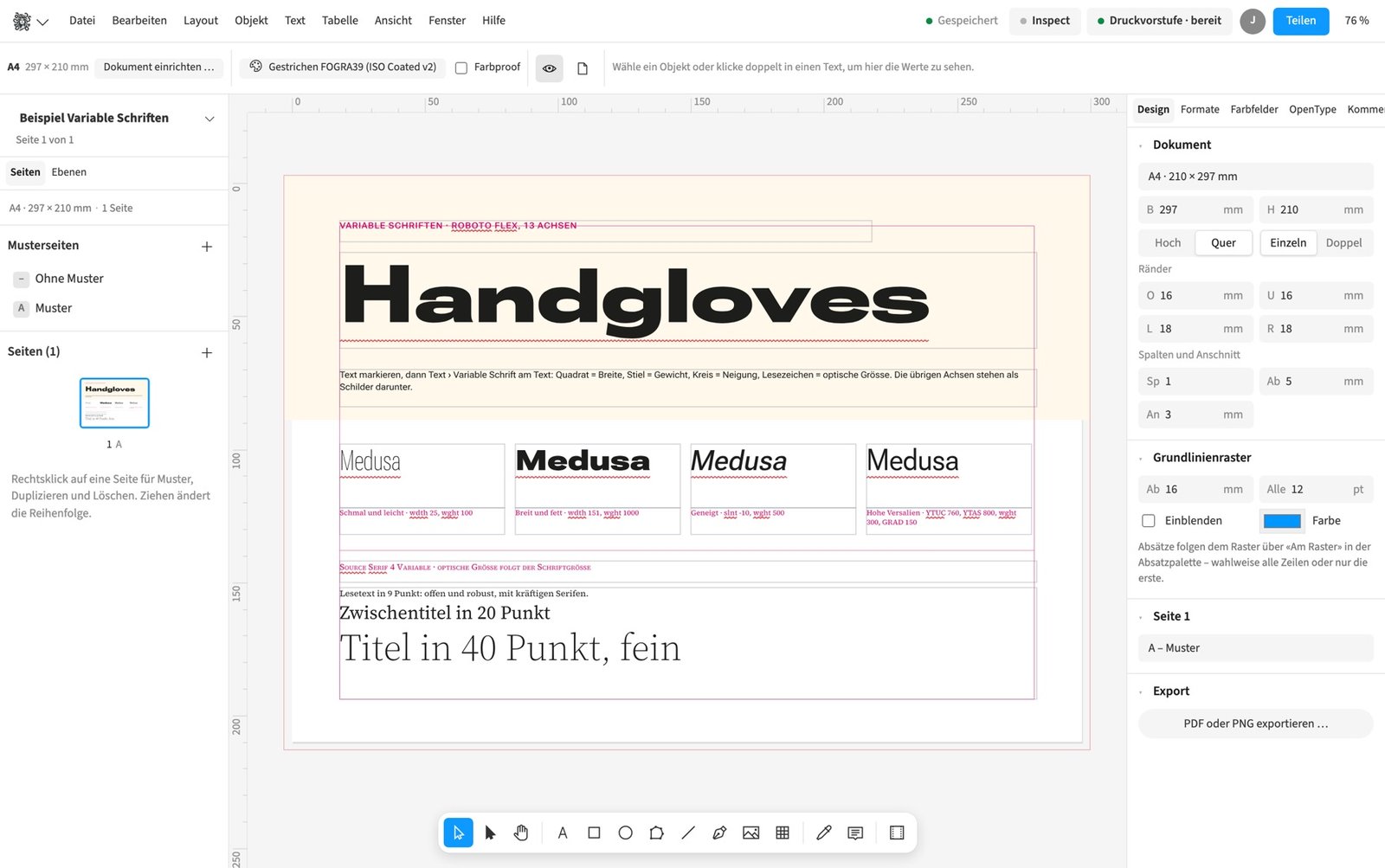This screenshot has width=1385, height=868.
Task: Click the baseline Alle 12 pt field
Action: point(1316,490)
